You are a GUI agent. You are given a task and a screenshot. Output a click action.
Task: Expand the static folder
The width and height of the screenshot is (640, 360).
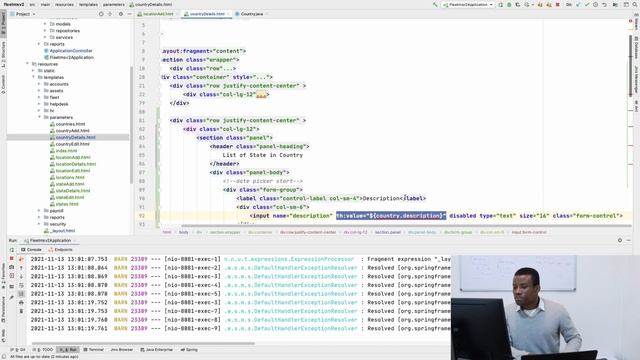34,71
